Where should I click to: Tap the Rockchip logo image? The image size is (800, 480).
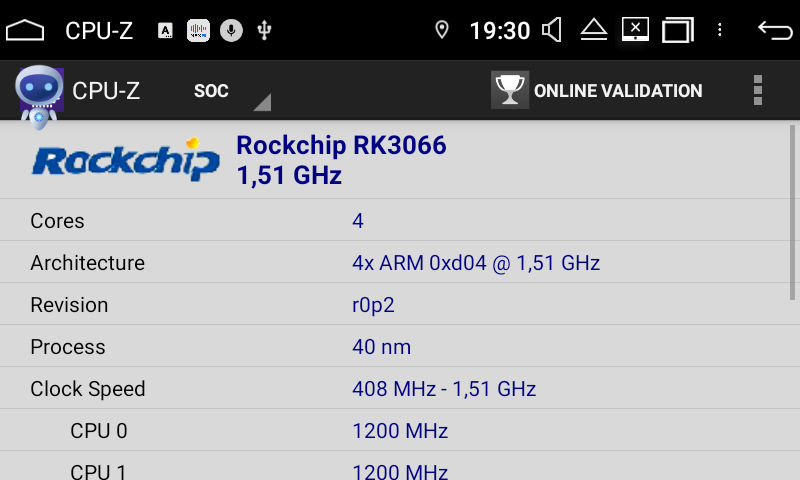pos(126,160)
